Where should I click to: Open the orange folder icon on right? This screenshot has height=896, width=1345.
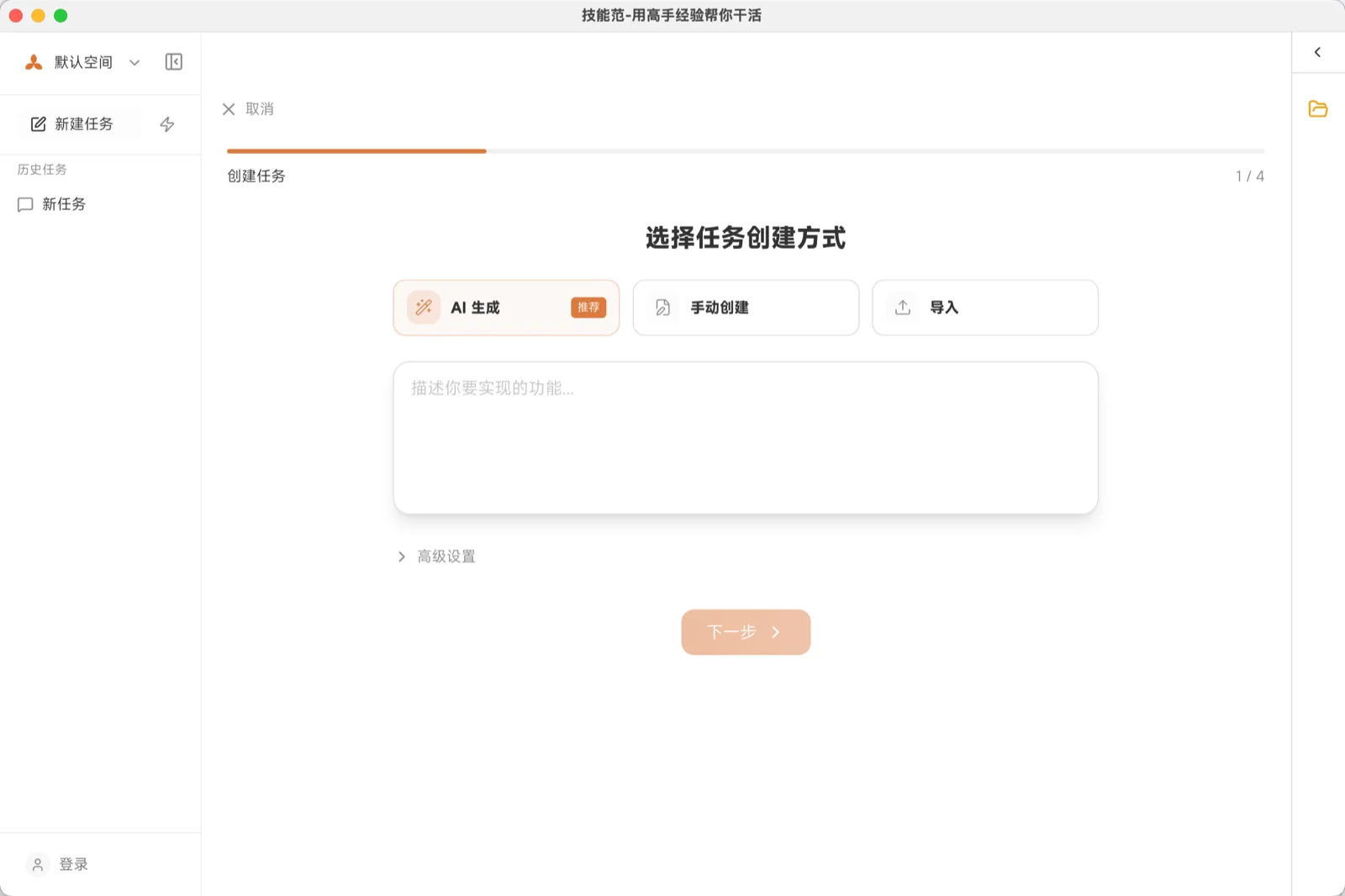[1317, 109]
